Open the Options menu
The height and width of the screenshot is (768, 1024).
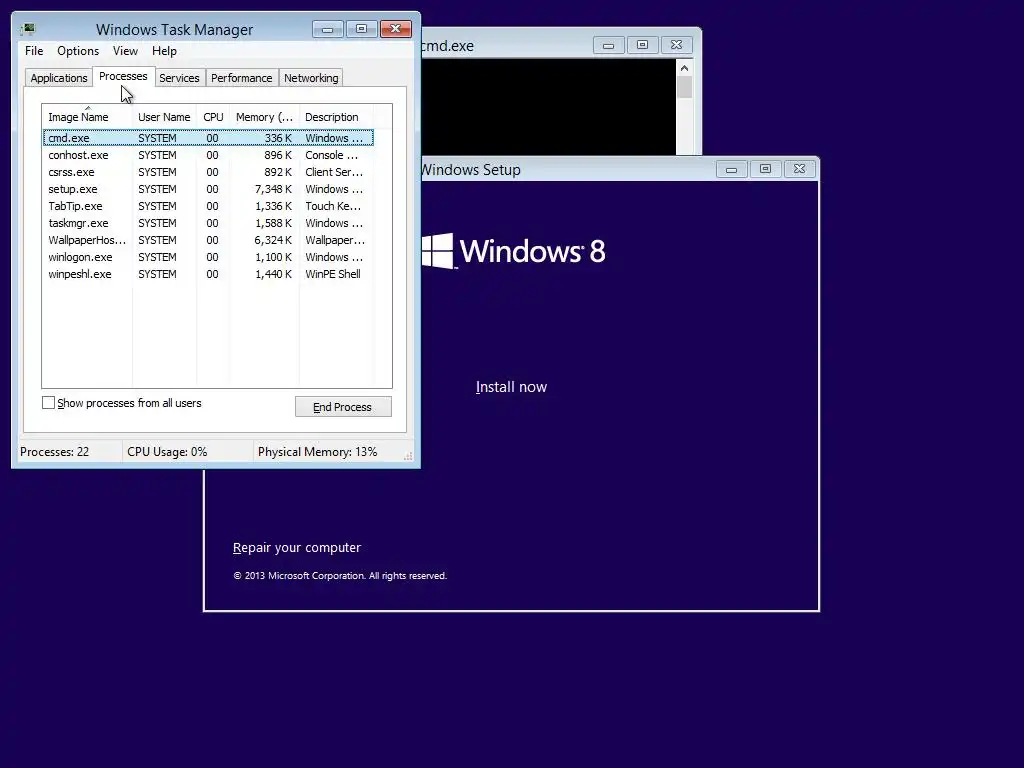click(x=78, y=51)
